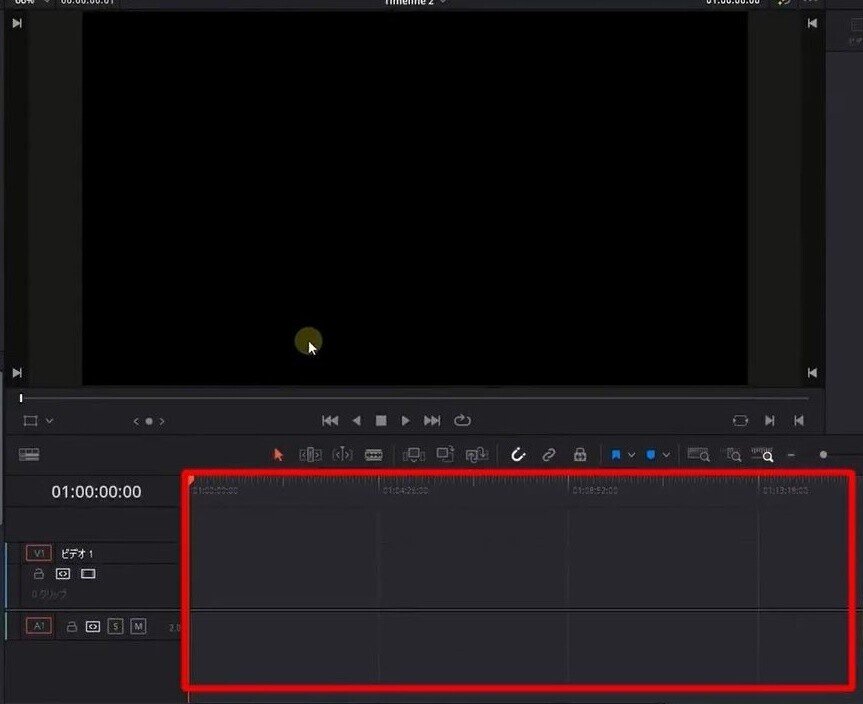Toggle loop playback icon
This screenshot has width=863, height=704.
(x=462, y=421)
